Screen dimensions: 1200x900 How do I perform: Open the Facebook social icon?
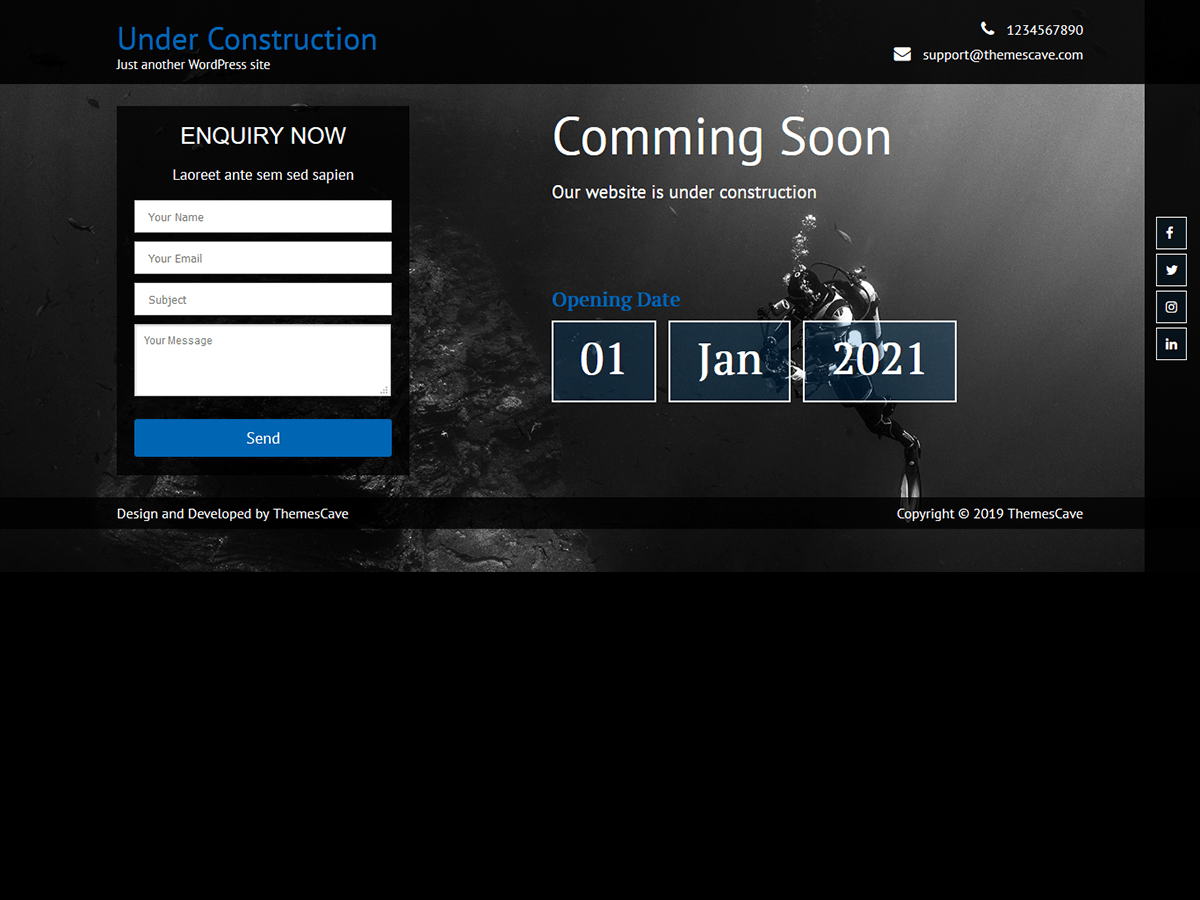coord(1170,232)
